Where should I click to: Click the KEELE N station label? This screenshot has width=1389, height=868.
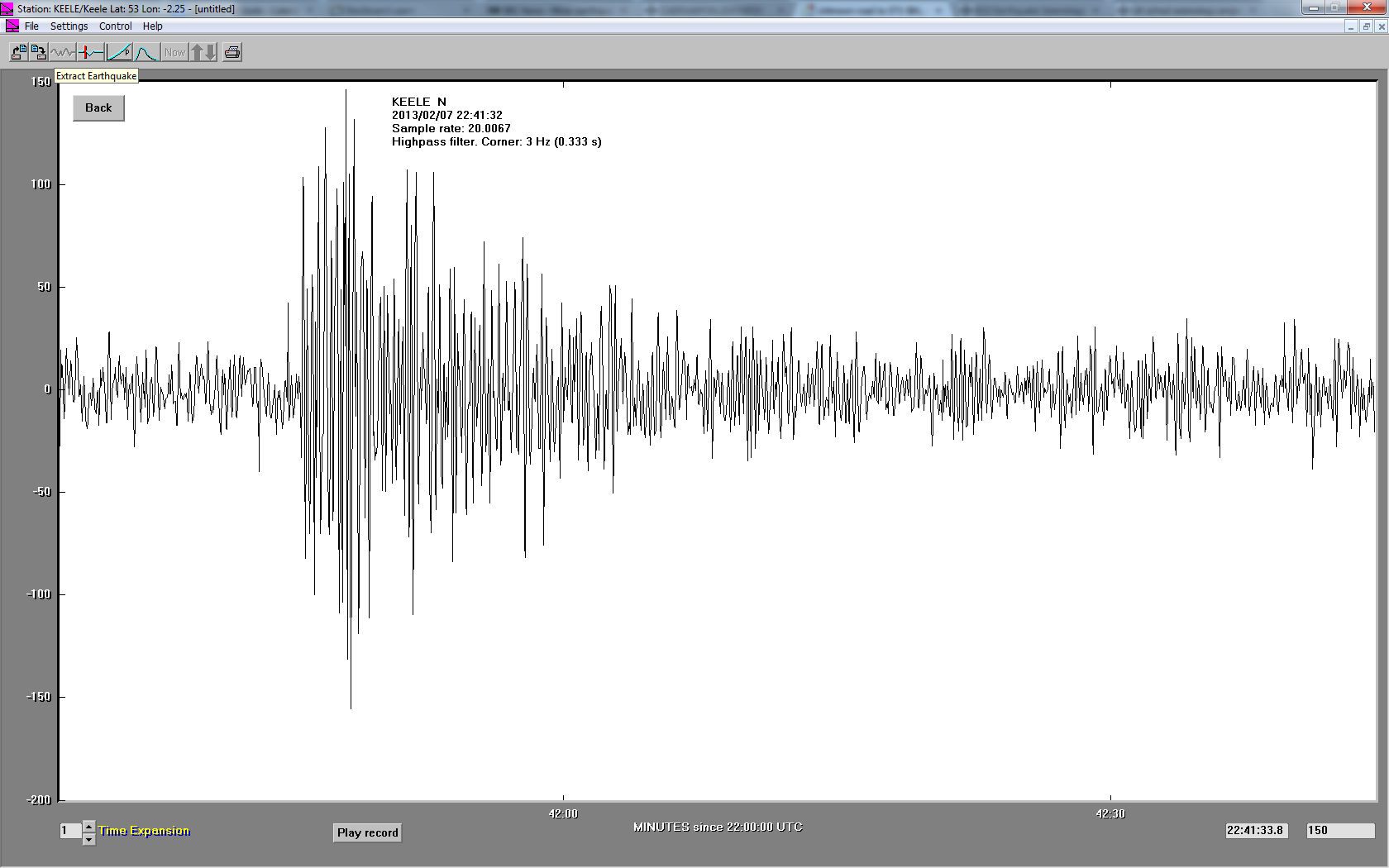419,102
